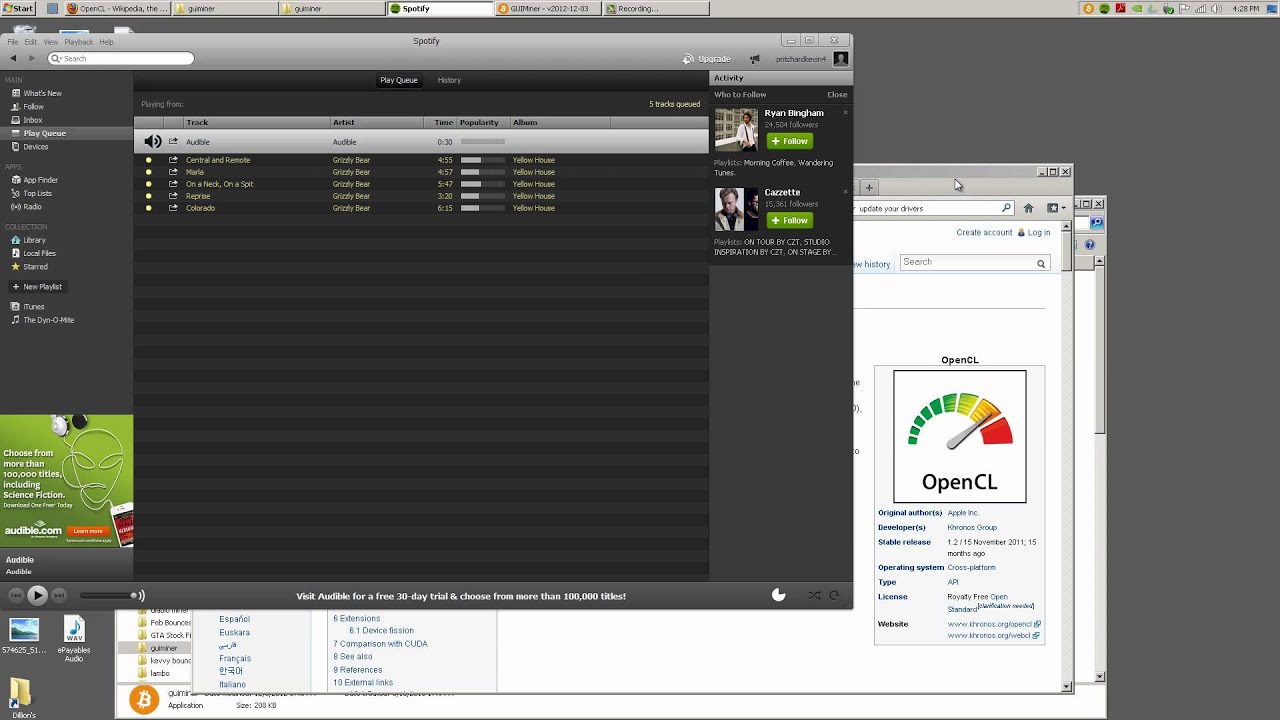Follow Cazzette
This screenshot has height=720, width=1280.
point(789,220)
